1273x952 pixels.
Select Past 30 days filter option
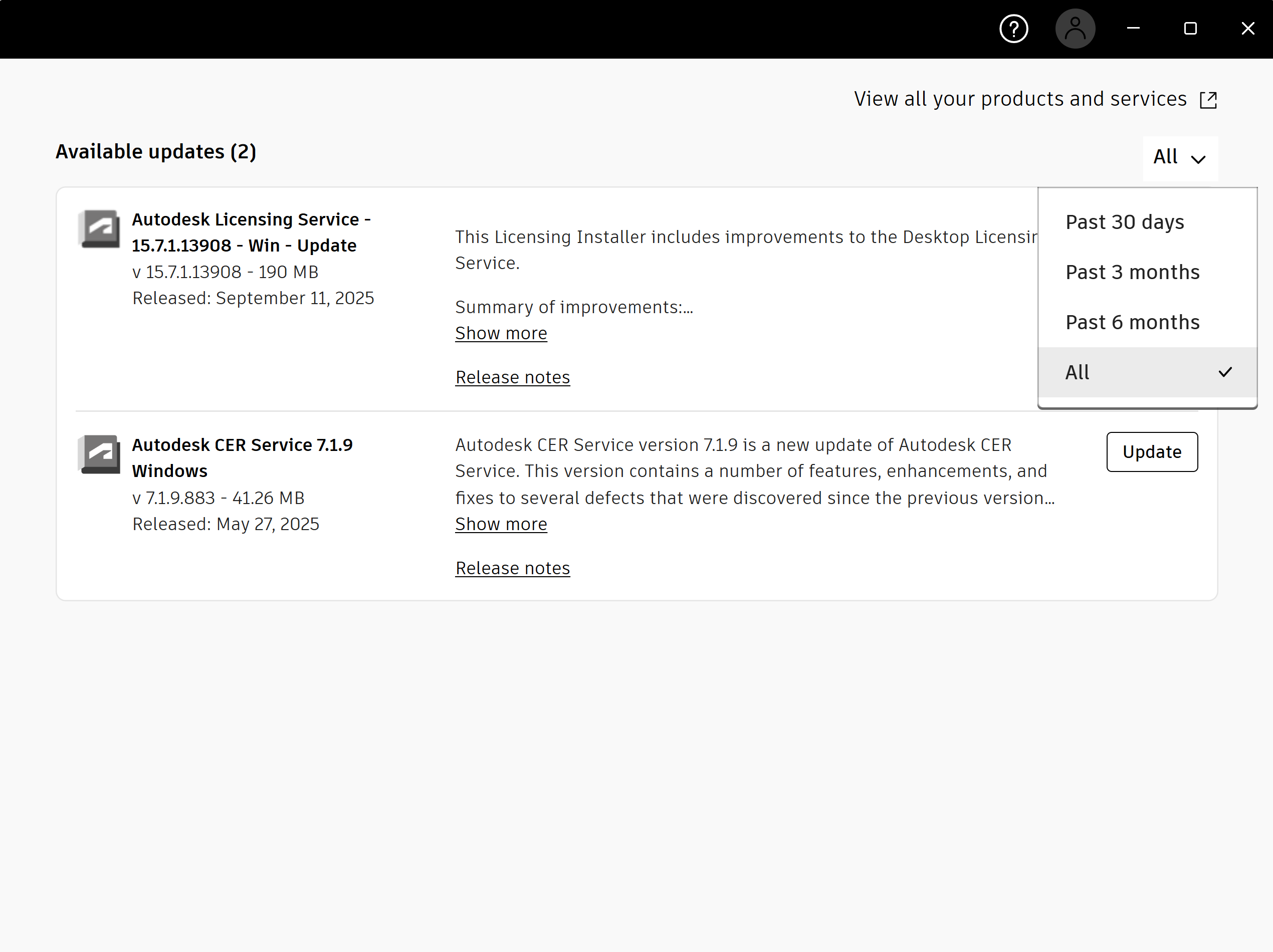(1125, 221)
